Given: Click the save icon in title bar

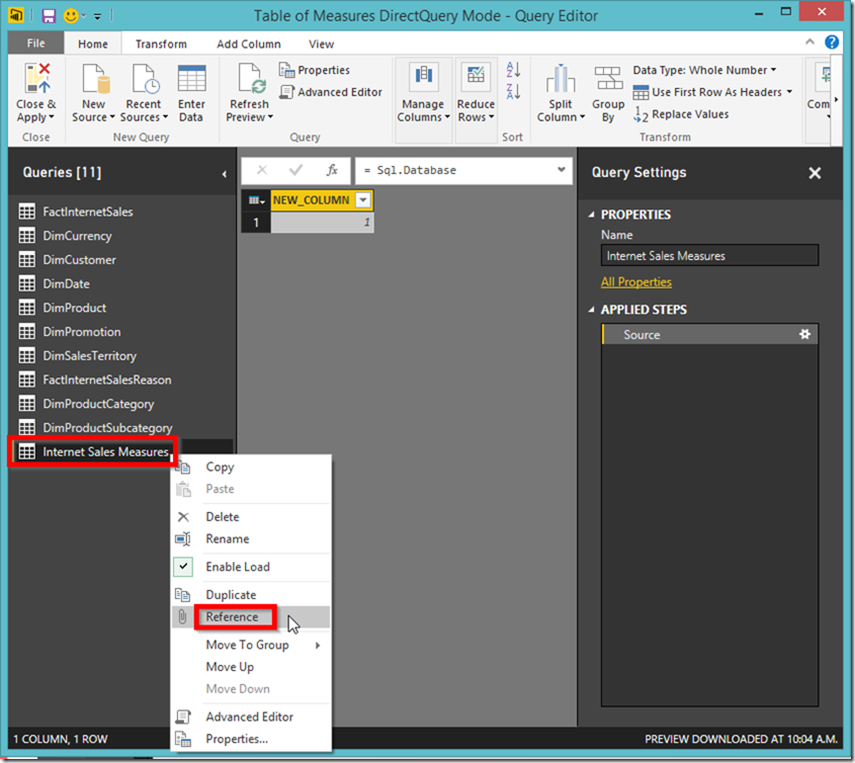Looking at the screenshot, I should 49,16.
